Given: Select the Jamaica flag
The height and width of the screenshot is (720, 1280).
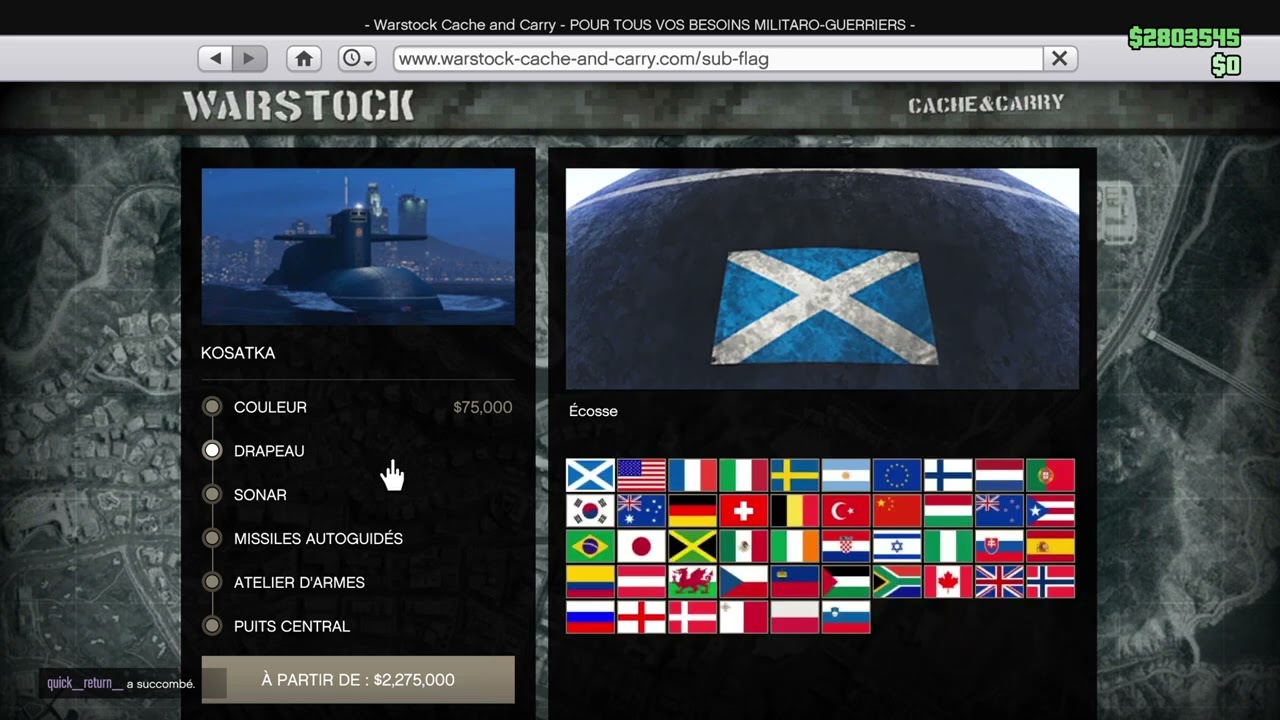Looking at the screenshot, I should 692,546.
